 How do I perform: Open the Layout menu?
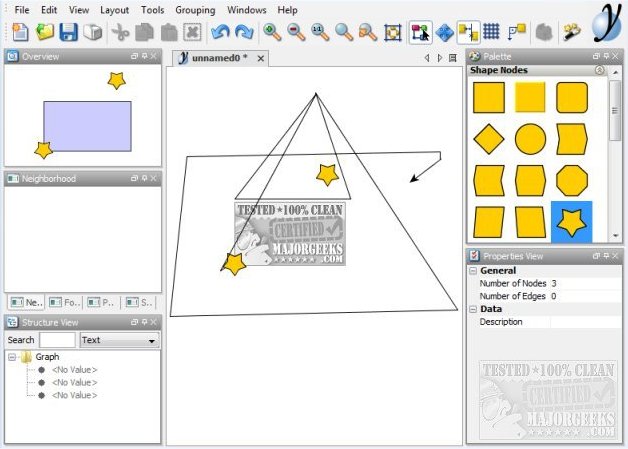tap(114, 10)
